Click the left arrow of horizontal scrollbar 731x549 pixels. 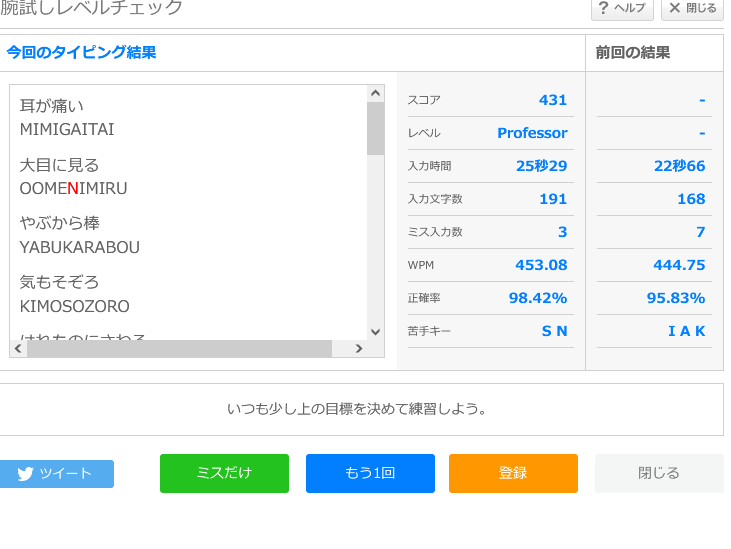[18, 349]
